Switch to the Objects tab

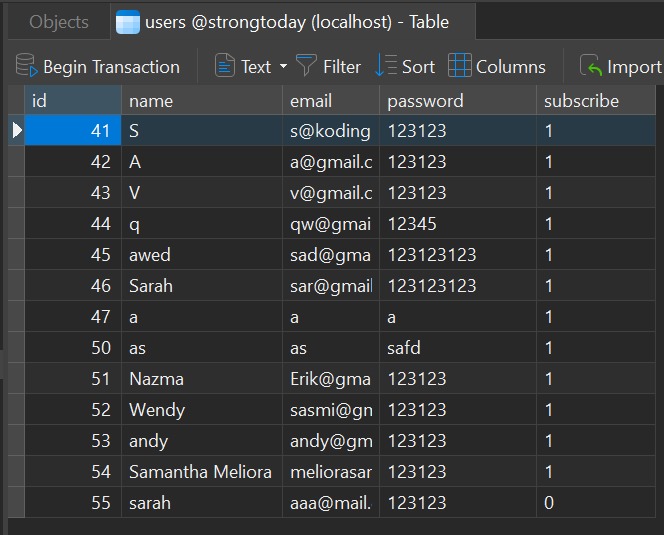click(x=59, y=22)
